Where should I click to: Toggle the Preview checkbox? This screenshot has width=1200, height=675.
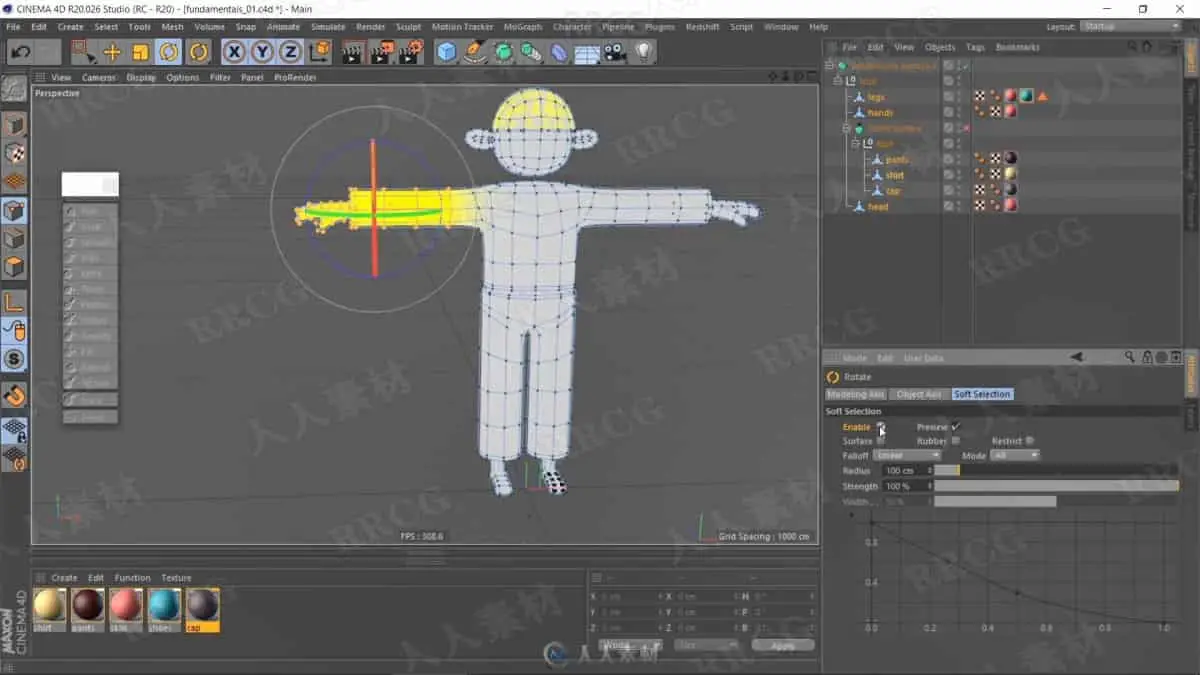pos(956,427)
